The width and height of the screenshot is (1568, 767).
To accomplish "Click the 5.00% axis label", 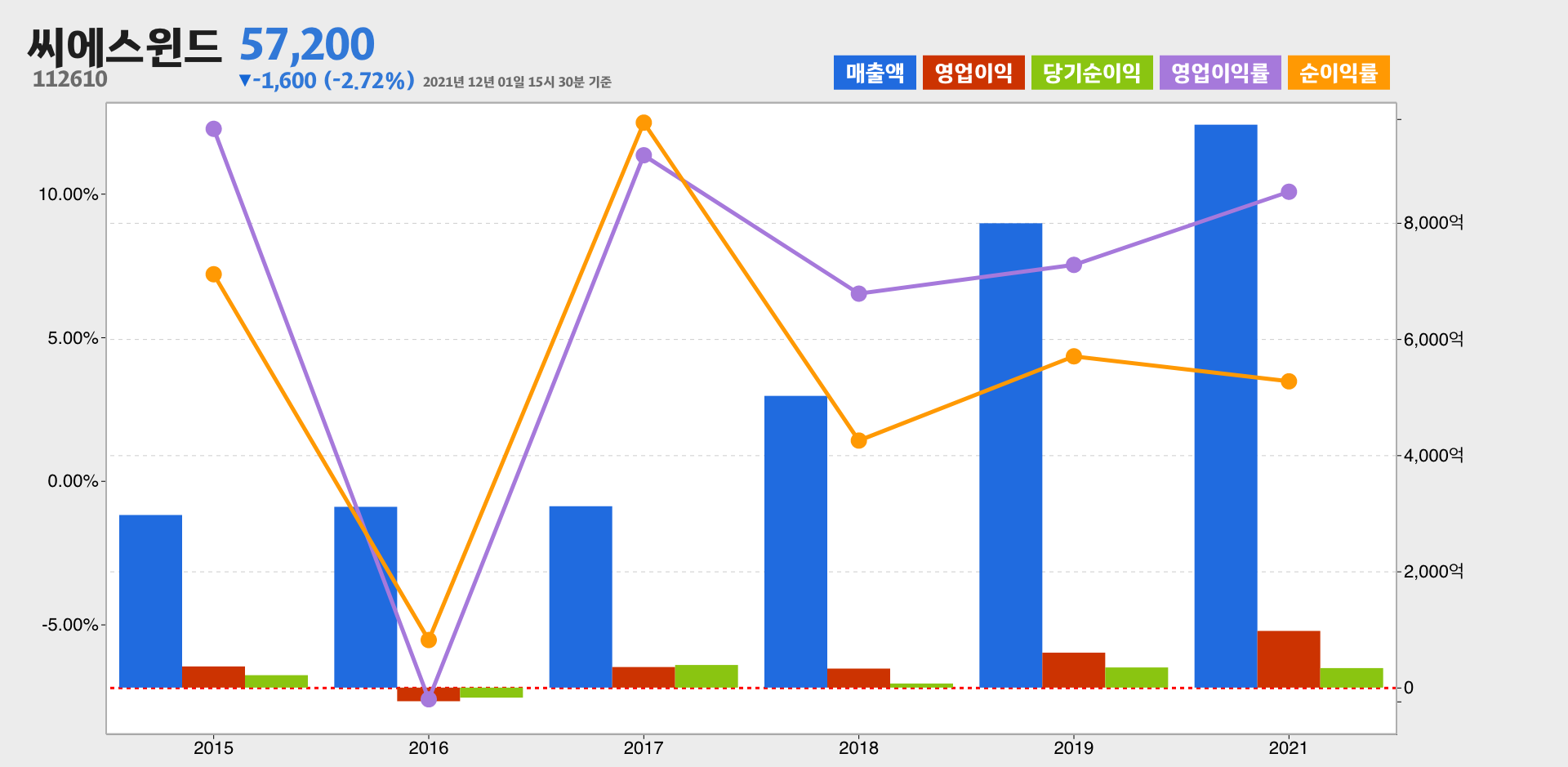I will point(73,338).
